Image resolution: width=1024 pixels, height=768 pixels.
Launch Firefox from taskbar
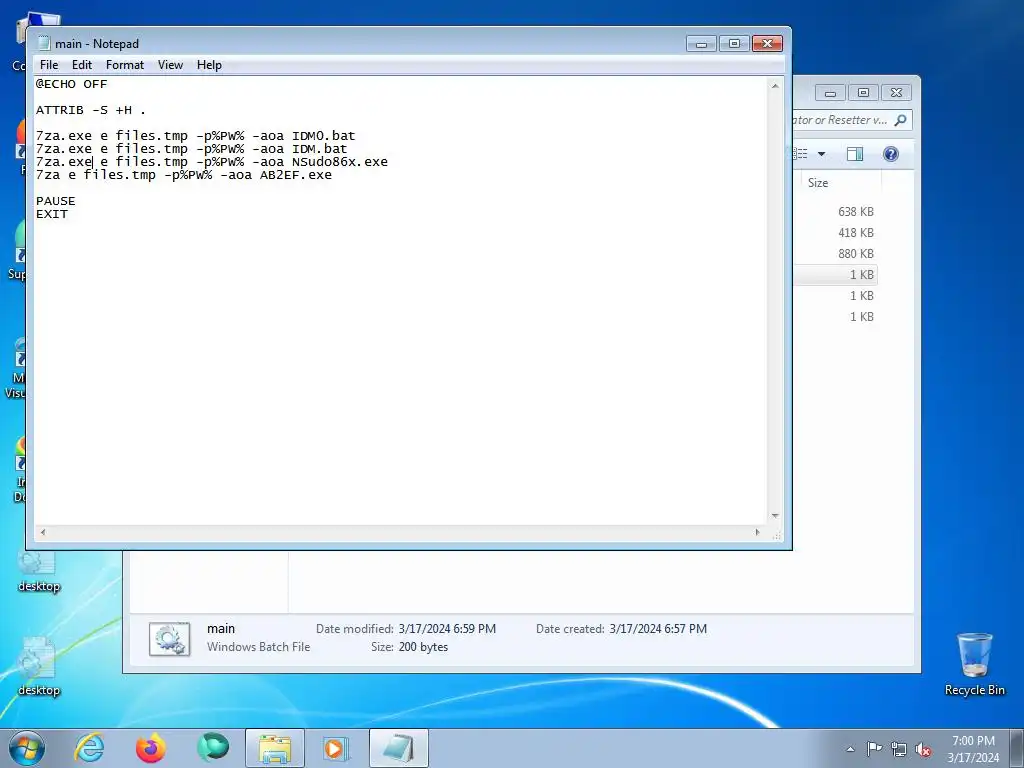(151, 748)
